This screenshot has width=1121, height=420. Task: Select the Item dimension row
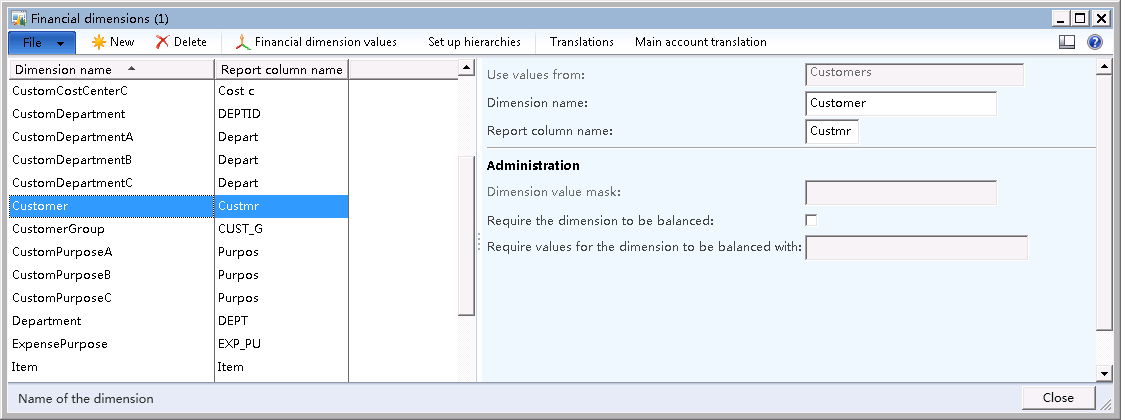[x=179, y=366]
